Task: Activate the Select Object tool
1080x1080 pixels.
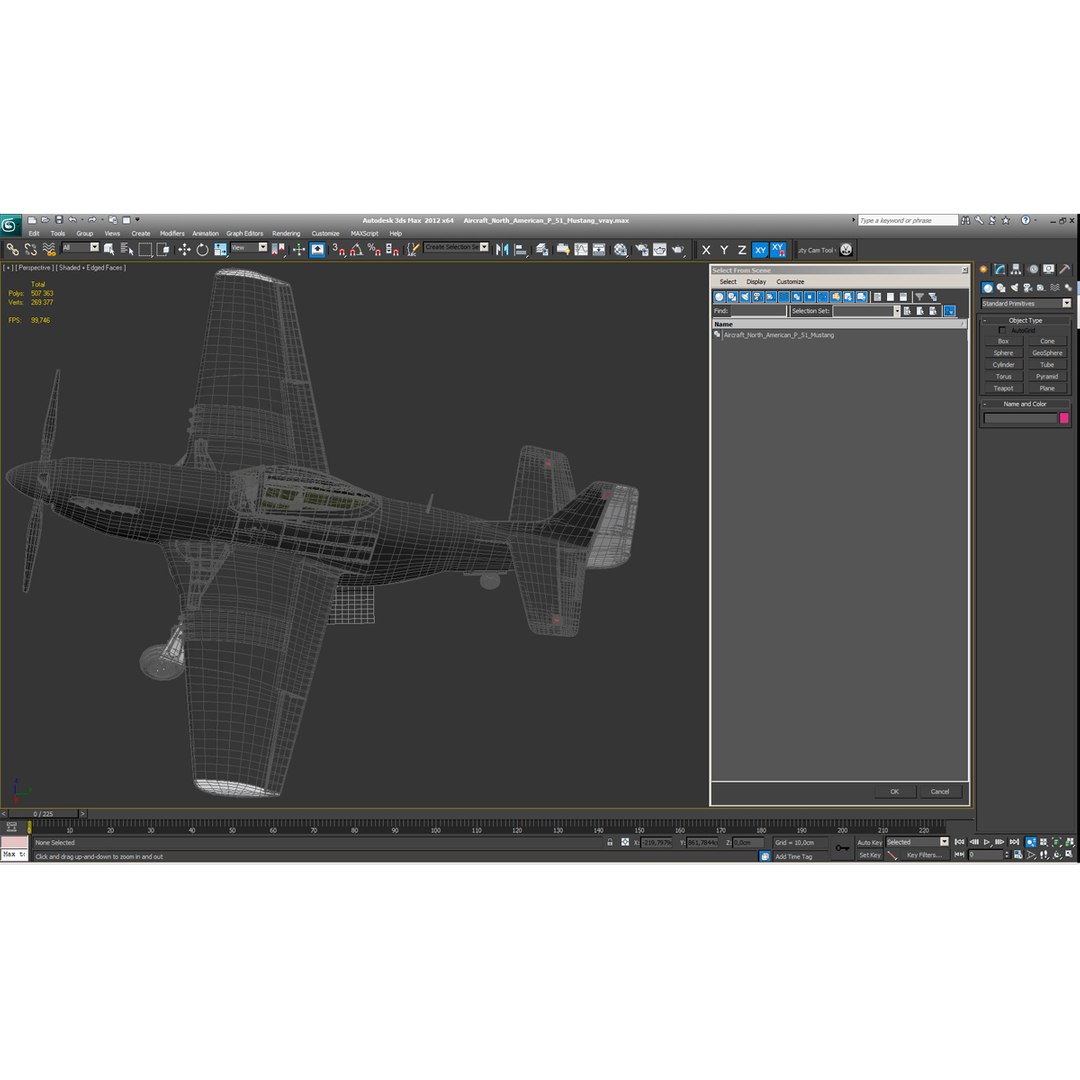Action: (x=109, y=249)
